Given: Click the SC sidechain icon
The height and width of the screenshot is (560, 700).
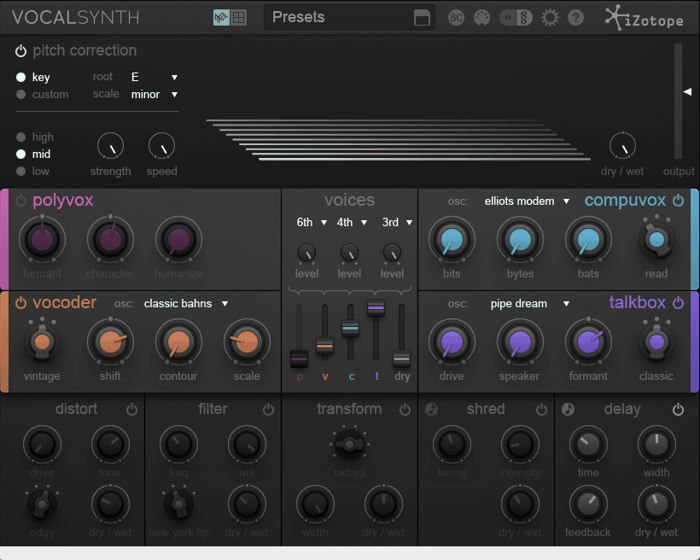Looking at the screenshot, I should point(456,17).
